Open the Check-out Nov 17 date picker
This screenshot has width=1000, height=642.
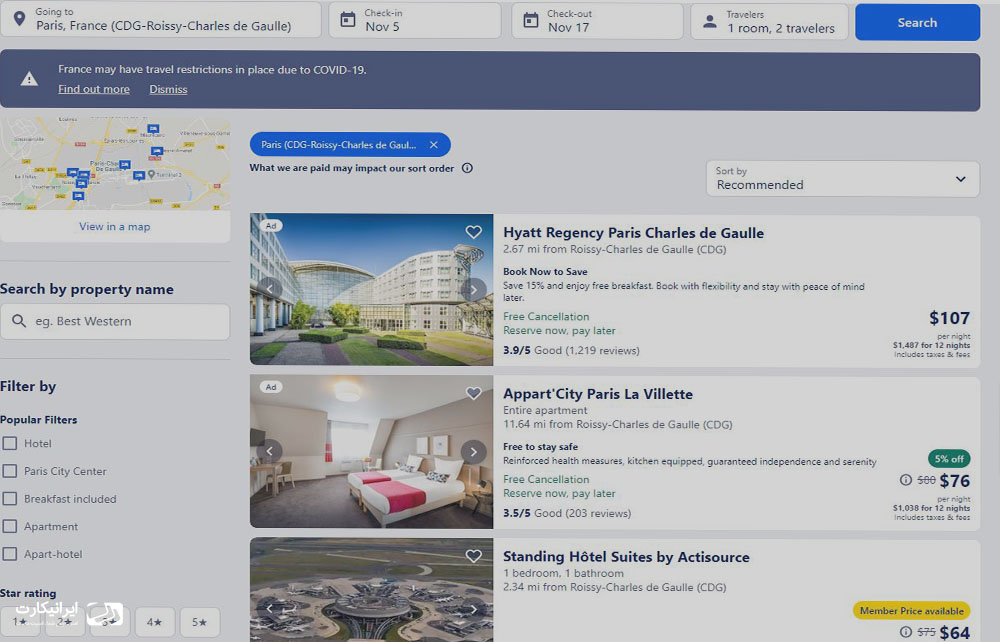click(597, 21)
